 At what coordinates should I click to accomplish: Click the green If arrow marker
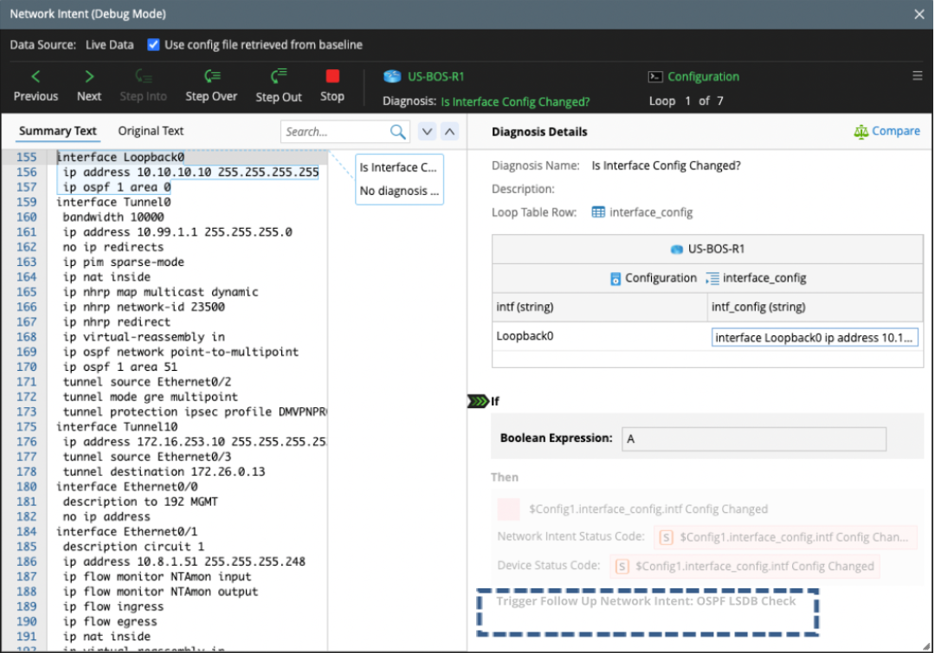click(478, 402)
